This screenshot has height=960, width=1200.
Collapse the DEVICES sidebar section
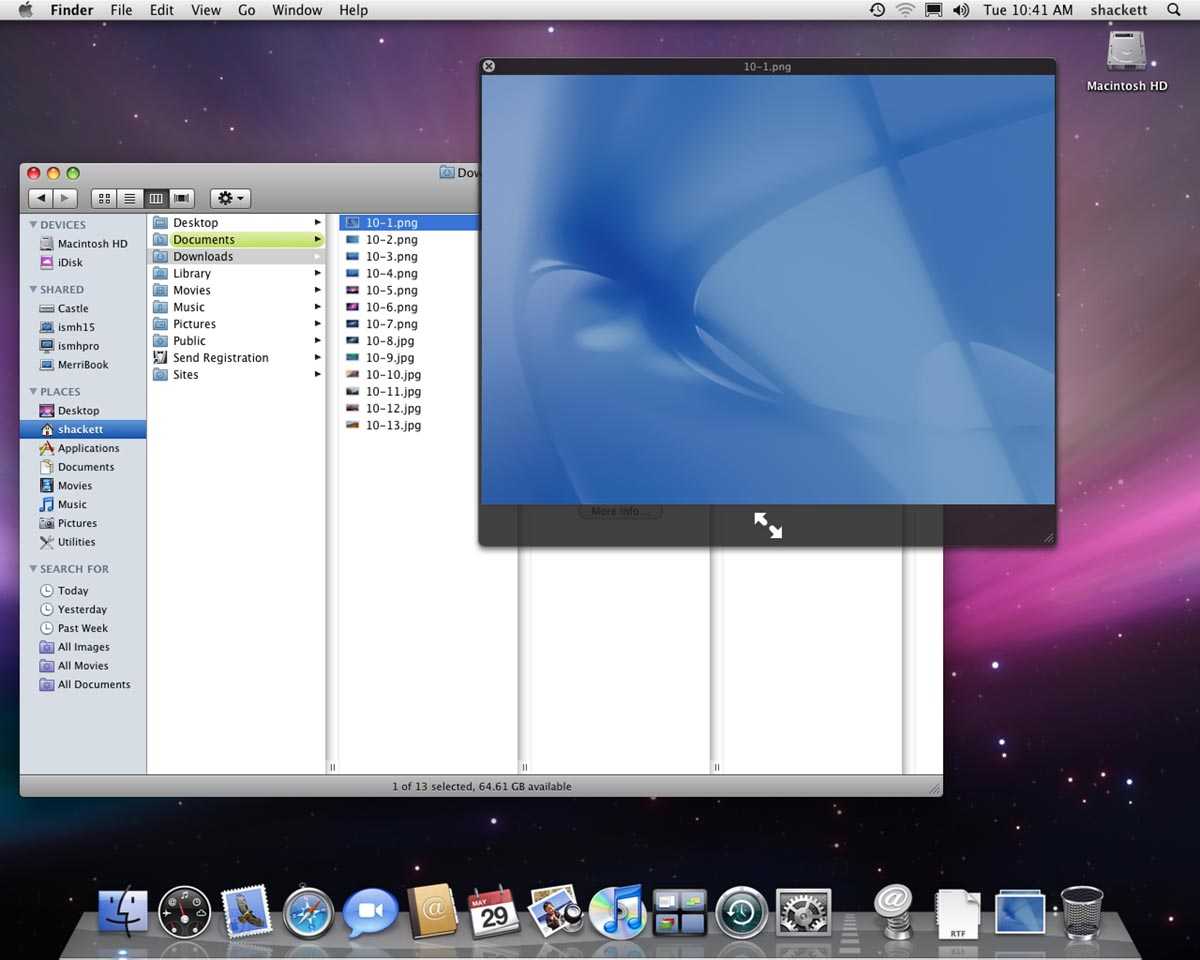(33, 225)
